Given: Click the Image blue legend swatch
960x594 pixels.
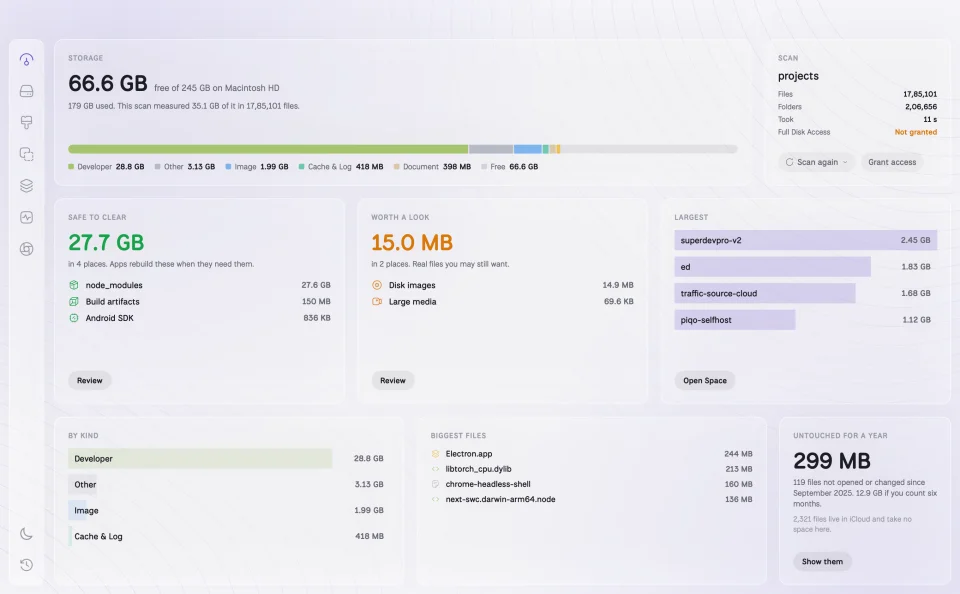Looking at the screenshot, I should 228,167.
